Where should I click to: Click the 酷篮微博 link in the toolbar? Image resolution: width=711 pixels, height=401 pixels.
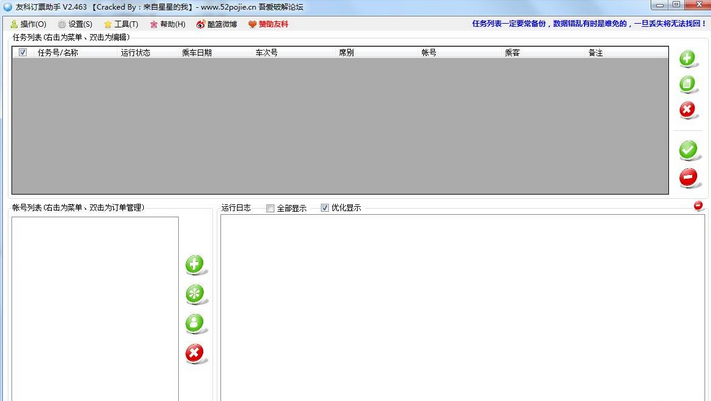tap(216, 24)
